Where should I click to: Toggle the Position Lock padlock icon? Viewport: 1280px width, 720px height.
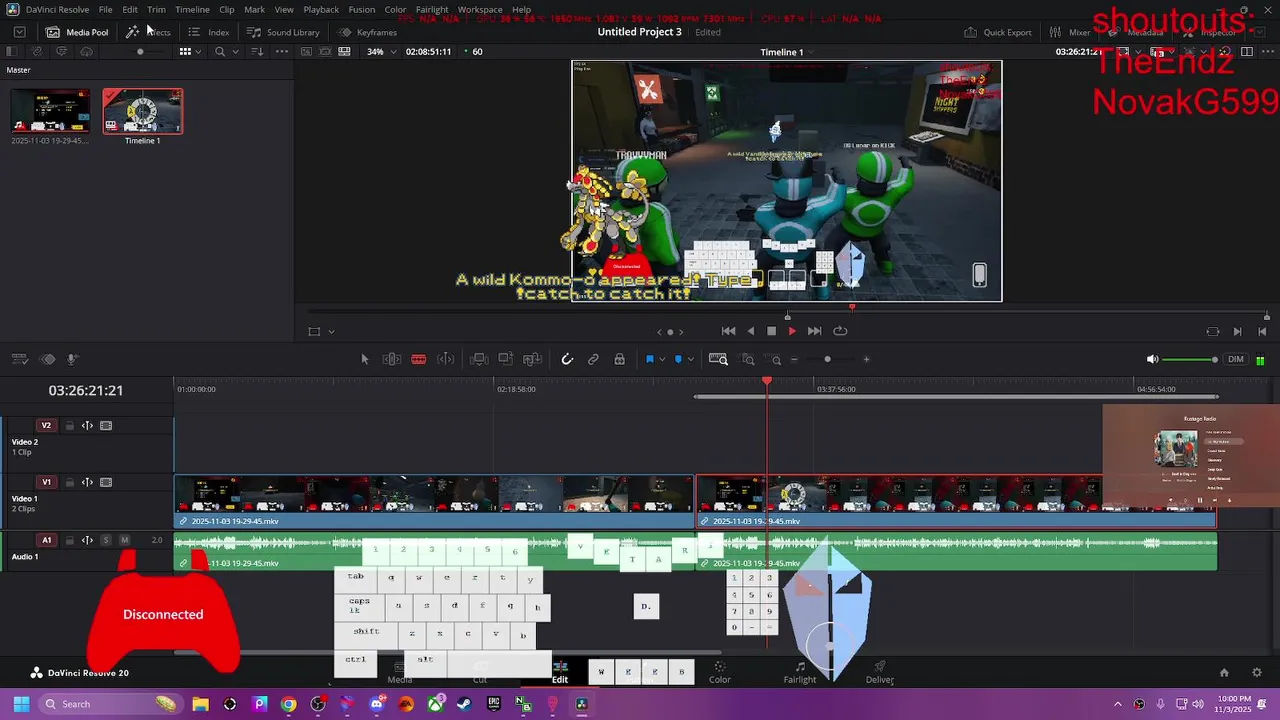[x=619, y=359]
